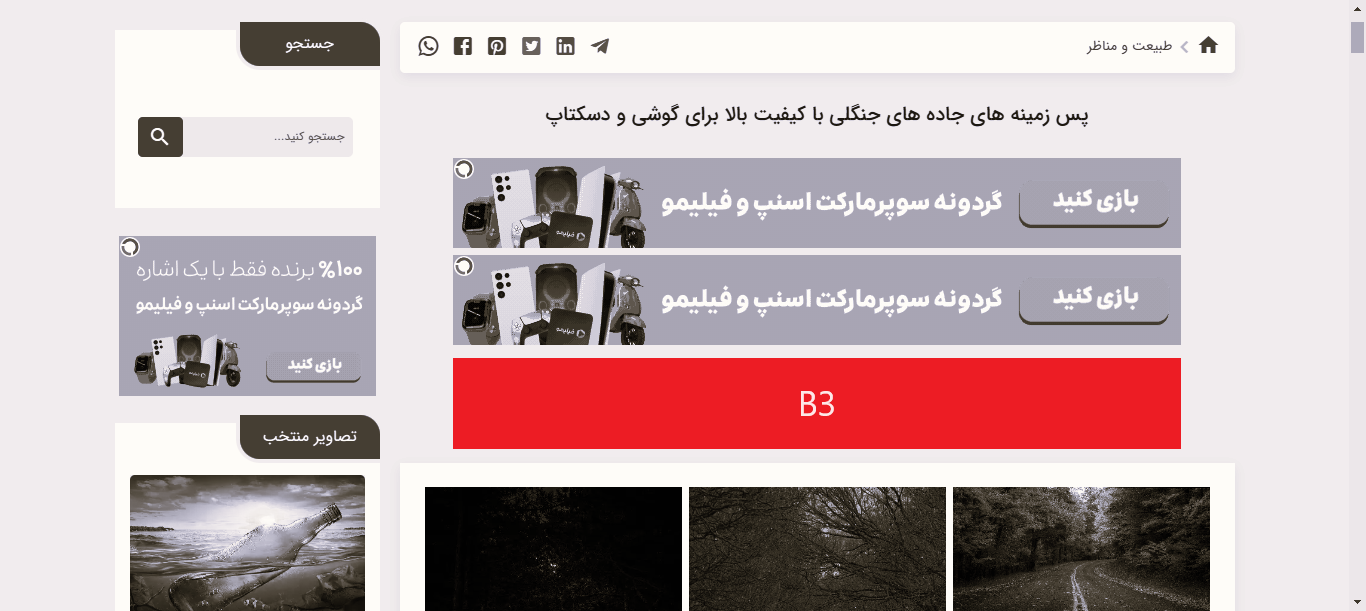Open the forest road with white line thumbnail
1366x611 pixels.
pyautogui.click(x=1081, y=549)
